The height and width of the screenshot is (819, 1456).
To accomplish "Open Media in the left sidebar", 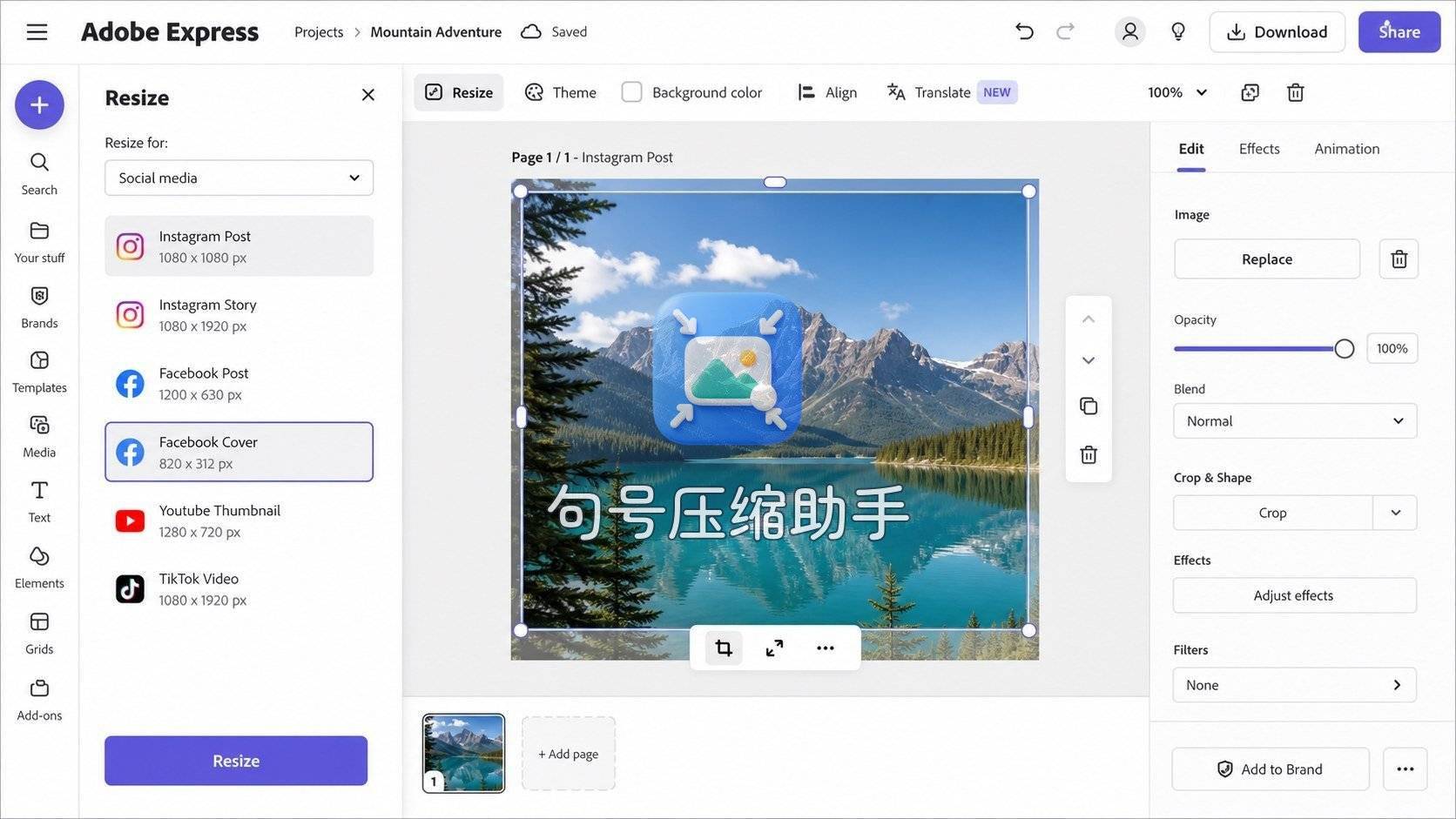I will click(39, 437).
